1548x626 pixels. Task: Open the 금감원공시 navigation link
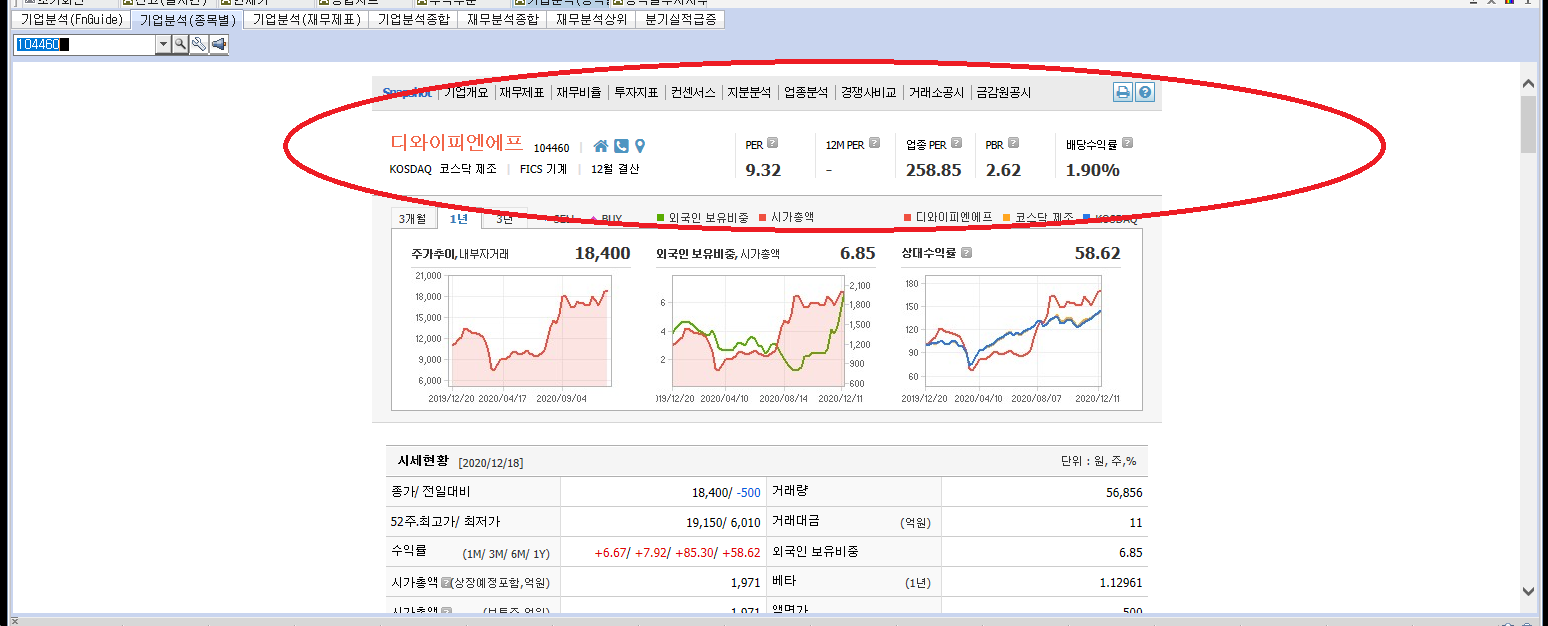(x=1003, y=92)
